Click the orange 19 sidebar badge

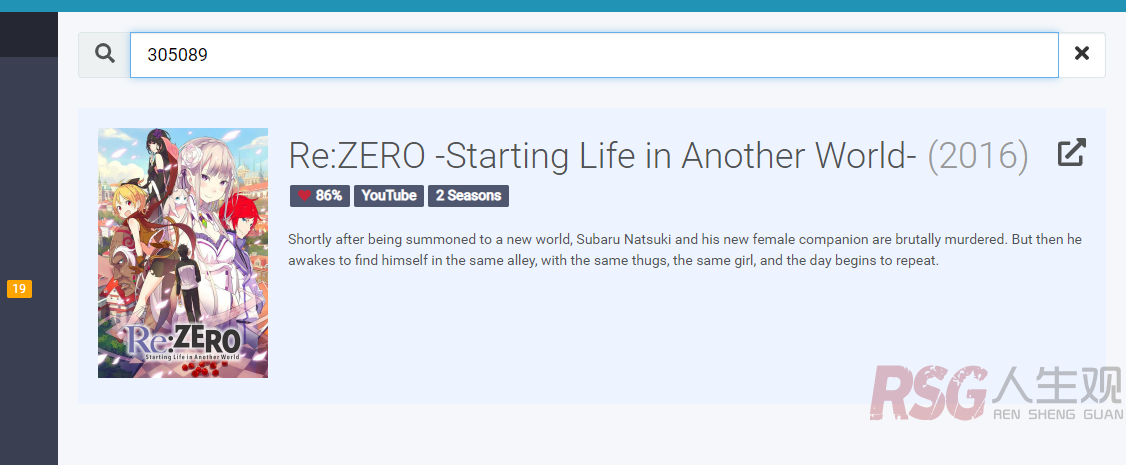19,289
